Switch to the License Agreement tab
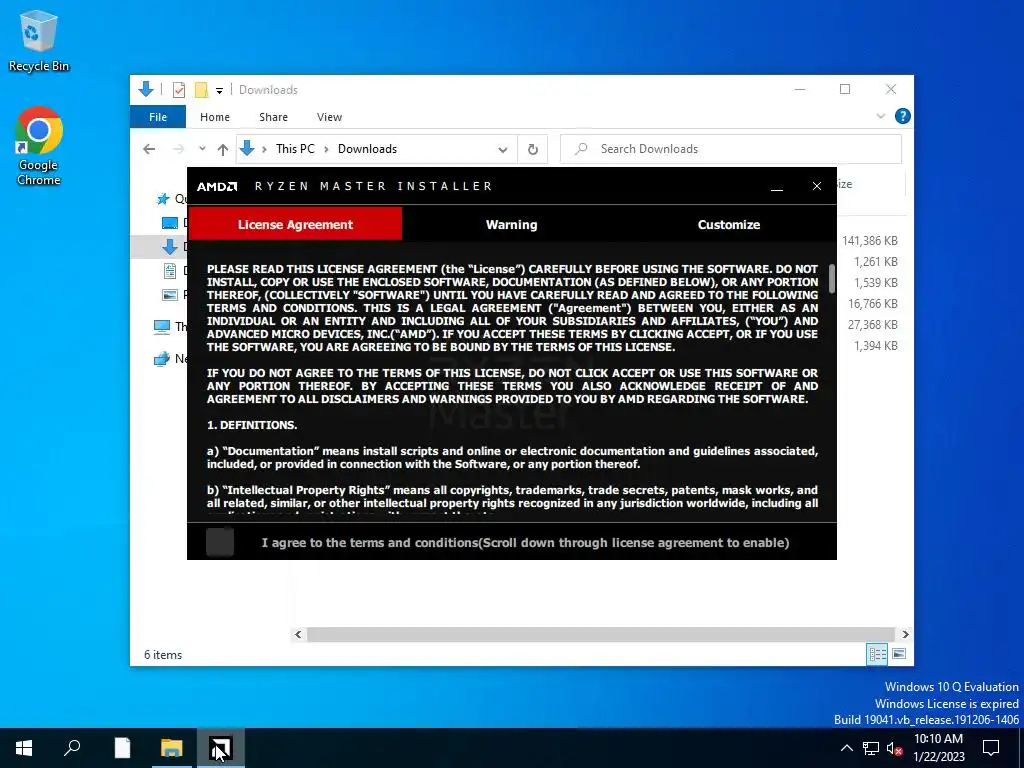1024x768 pixels. point(295,224)
